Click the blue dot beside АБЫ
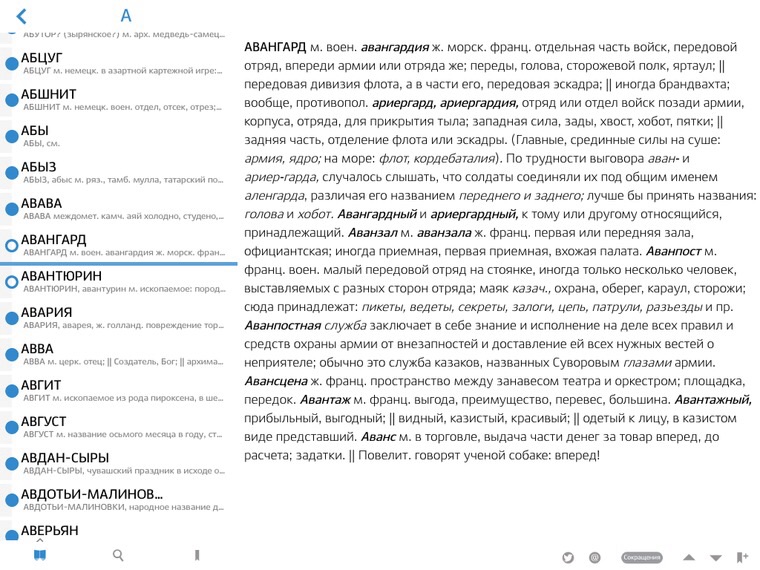 (12, 137)
